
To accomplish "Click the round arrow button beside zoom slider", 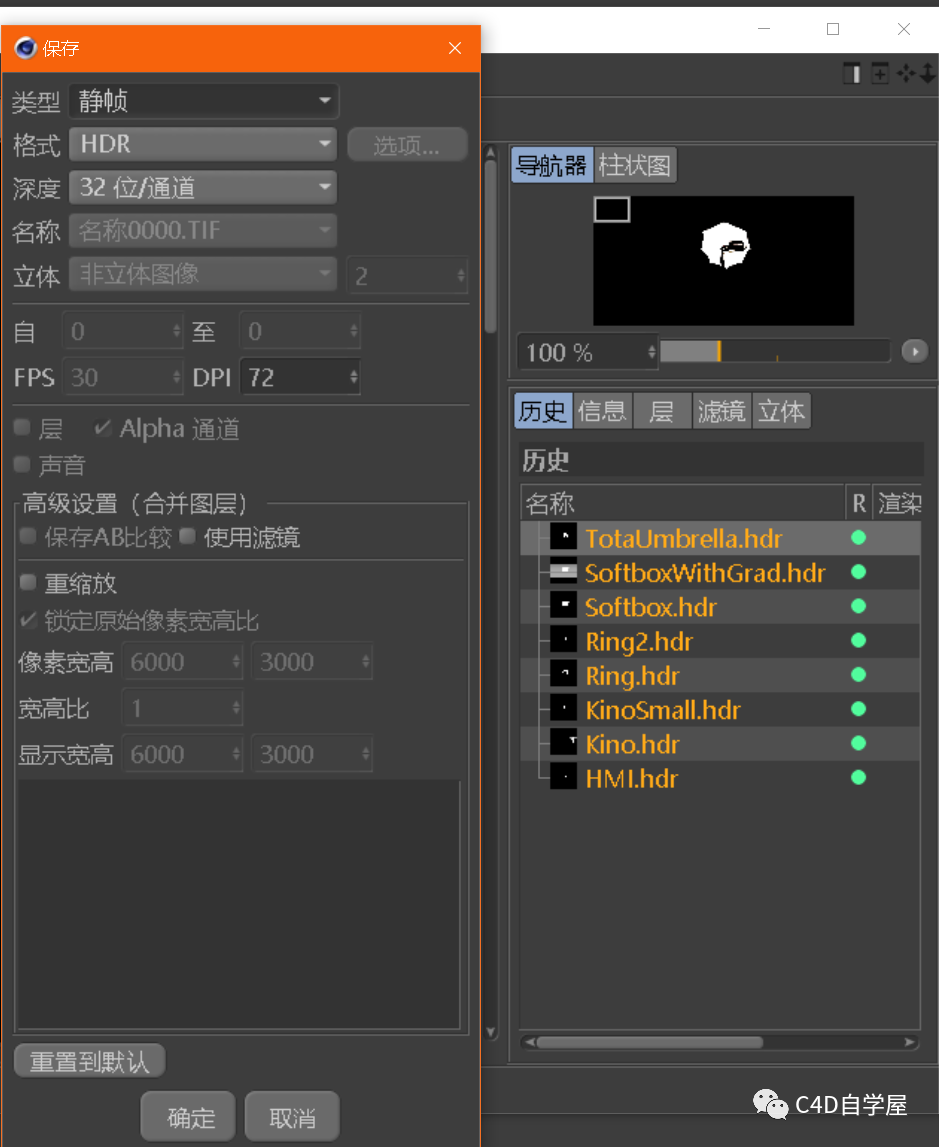I will (x=914, y=351).
